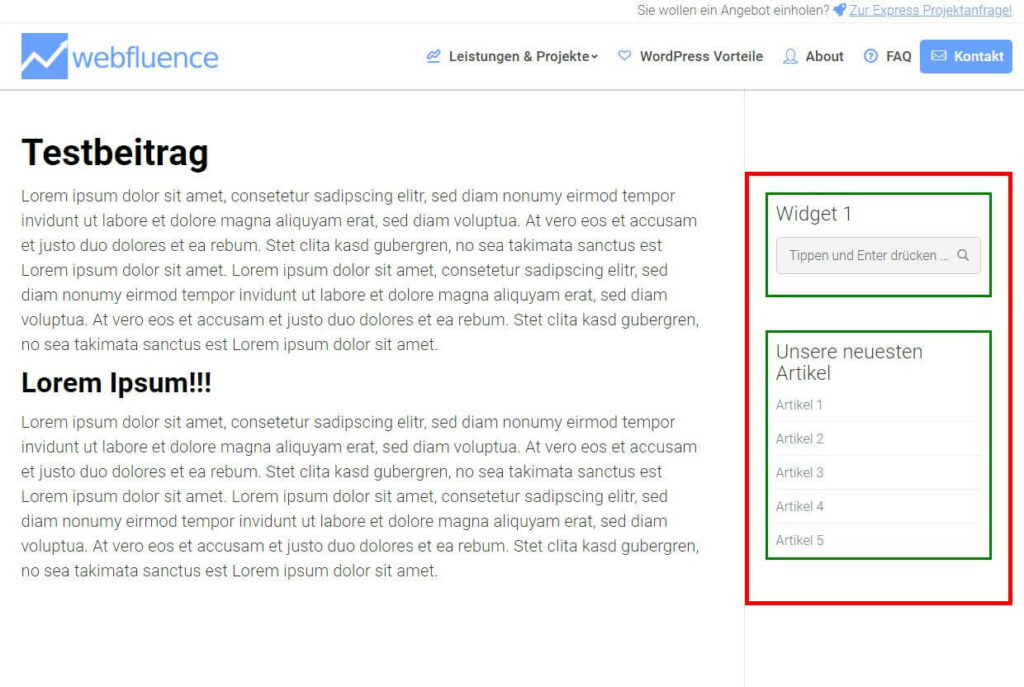Click the Kontakt button

pos(966,56)
